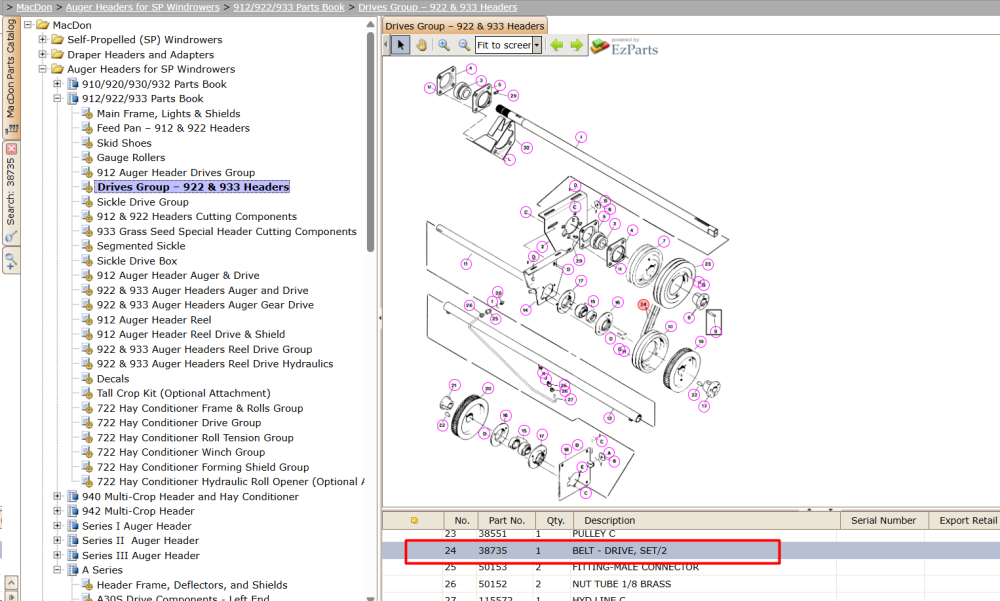Collapse the 912/922/933 Parts Book node
The height and width of the screenshot is (601, 1000).
click(57, 99)
